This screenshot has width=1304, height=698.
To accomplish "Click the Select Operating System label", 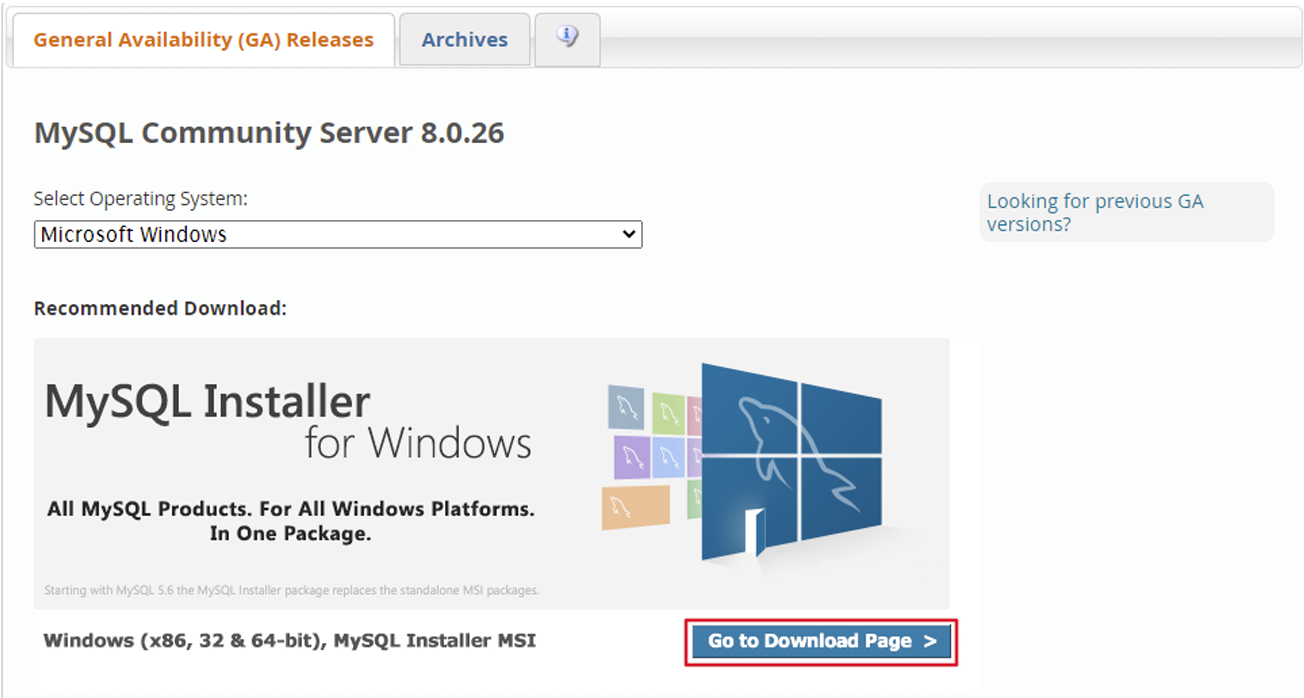I will (141, 199).
